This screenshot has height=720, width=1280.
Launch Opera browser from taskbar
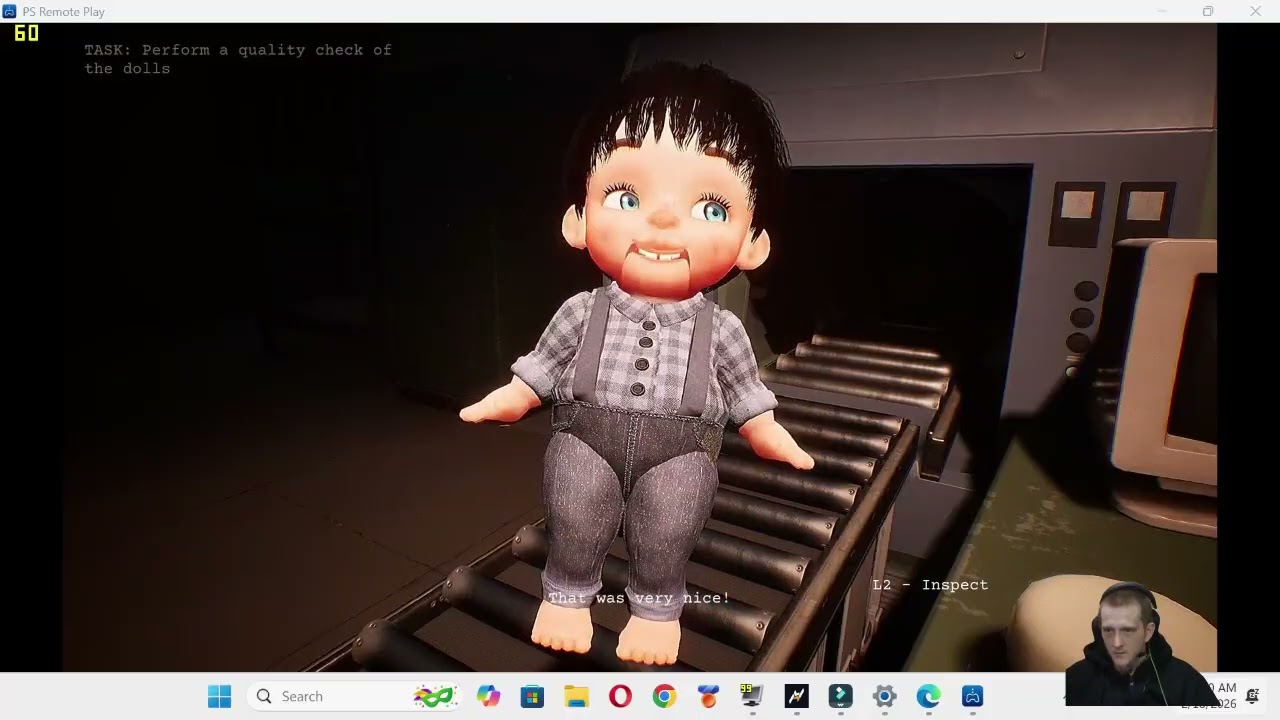[620, 696]
